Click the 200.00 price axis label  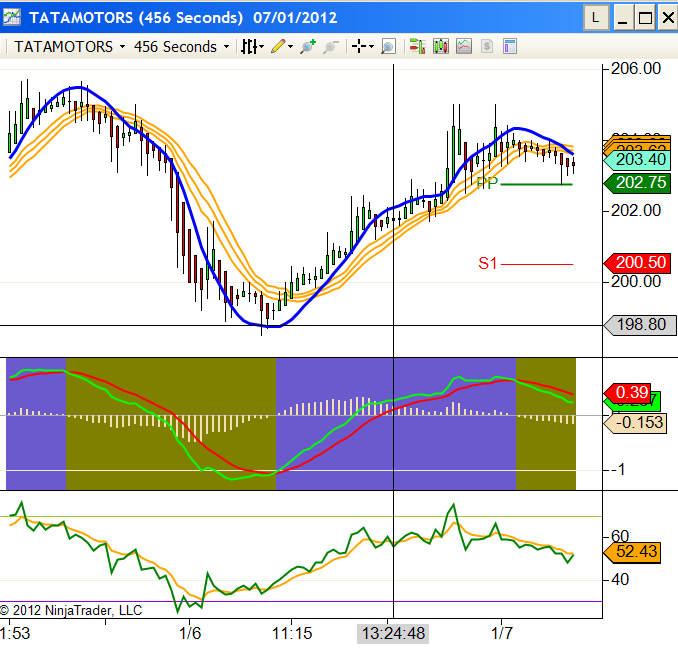tap(636, 282)
